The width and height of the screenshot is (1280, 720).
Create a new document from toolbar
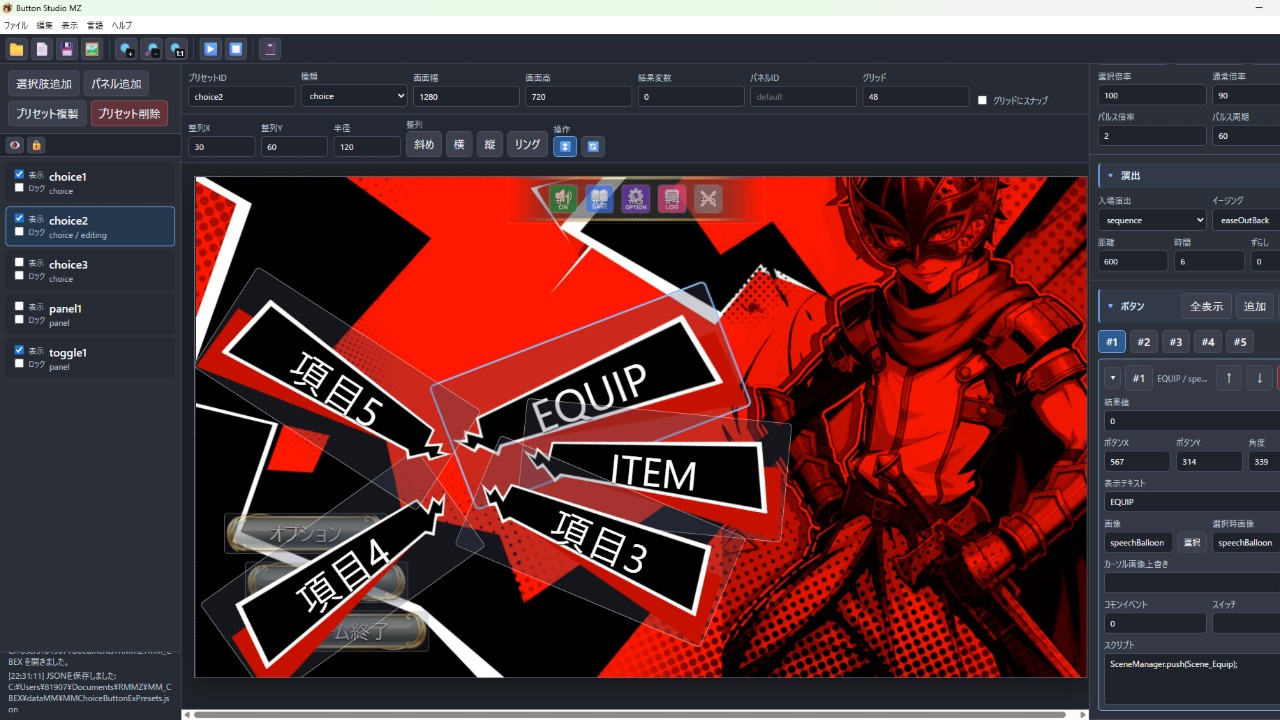click(42, 49)
